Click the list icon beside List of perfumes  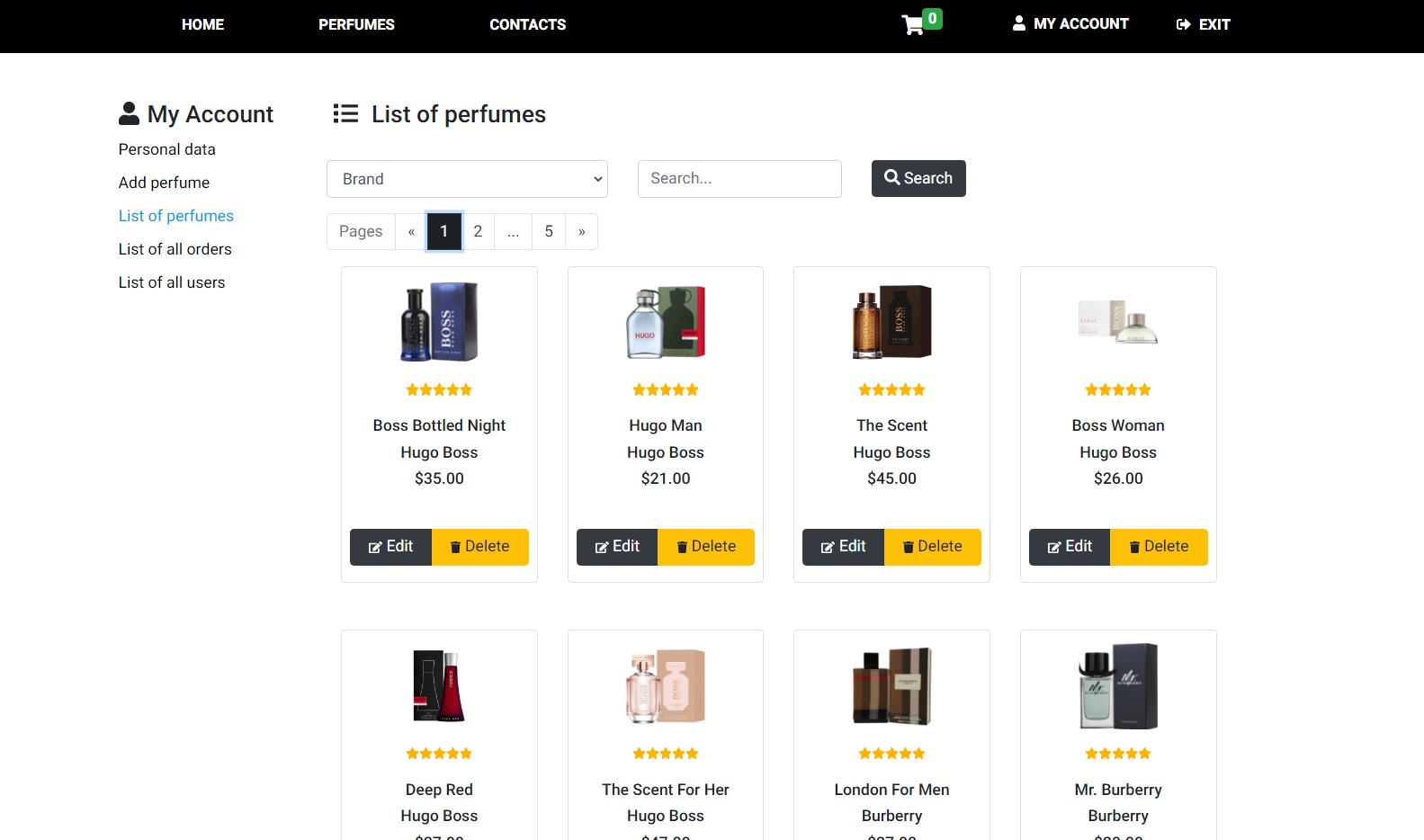[x=345, y=113]
